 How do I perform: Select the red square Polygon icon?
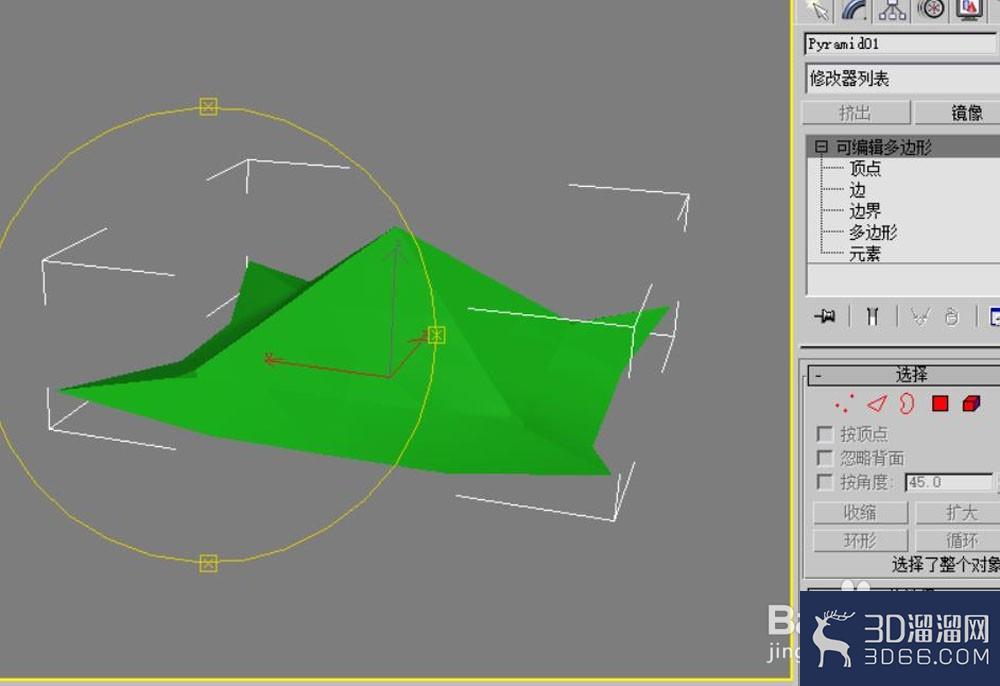coord(940,404)
